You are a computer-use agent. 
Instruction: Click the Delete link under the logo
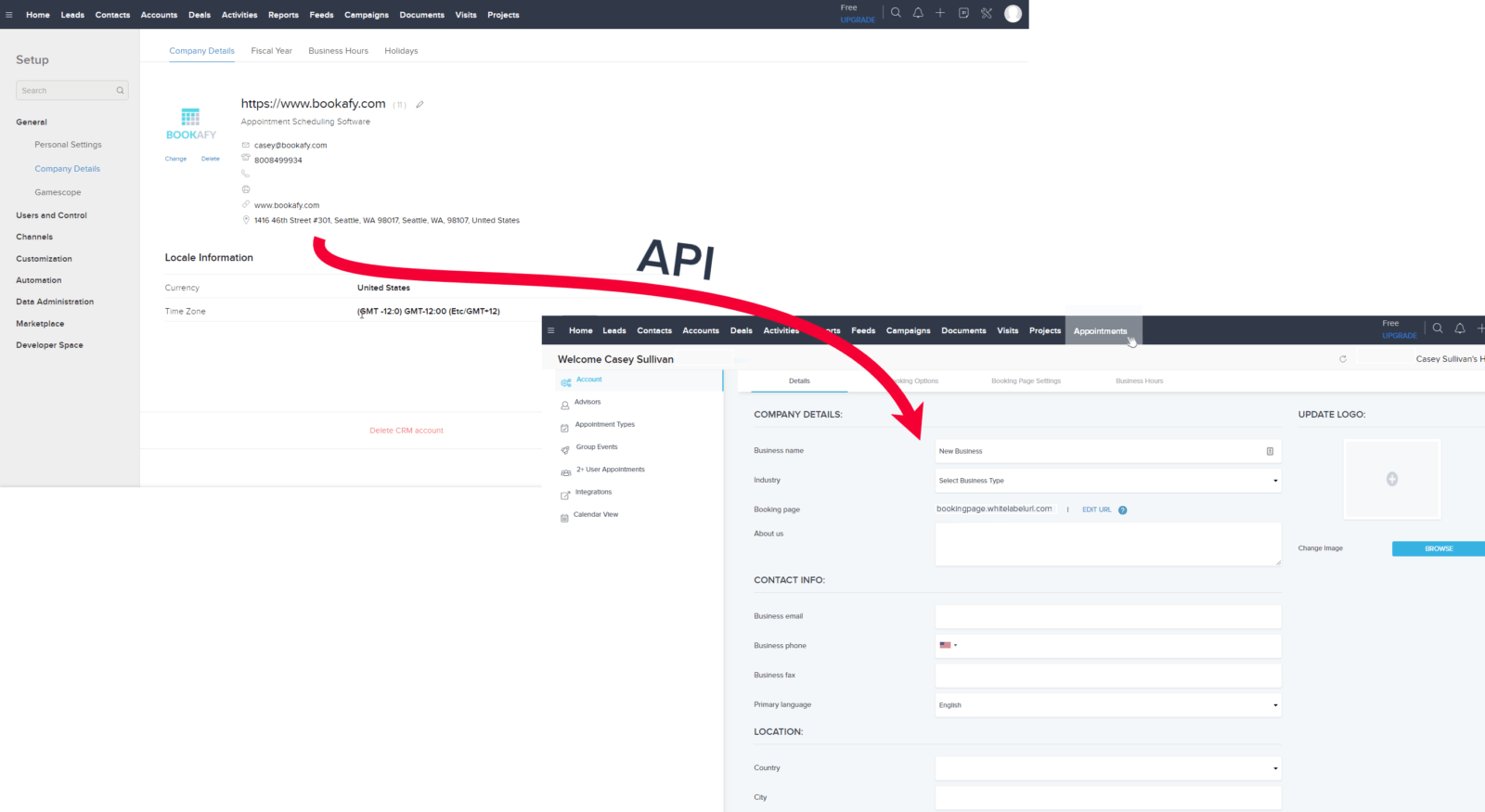coord(211,159)
